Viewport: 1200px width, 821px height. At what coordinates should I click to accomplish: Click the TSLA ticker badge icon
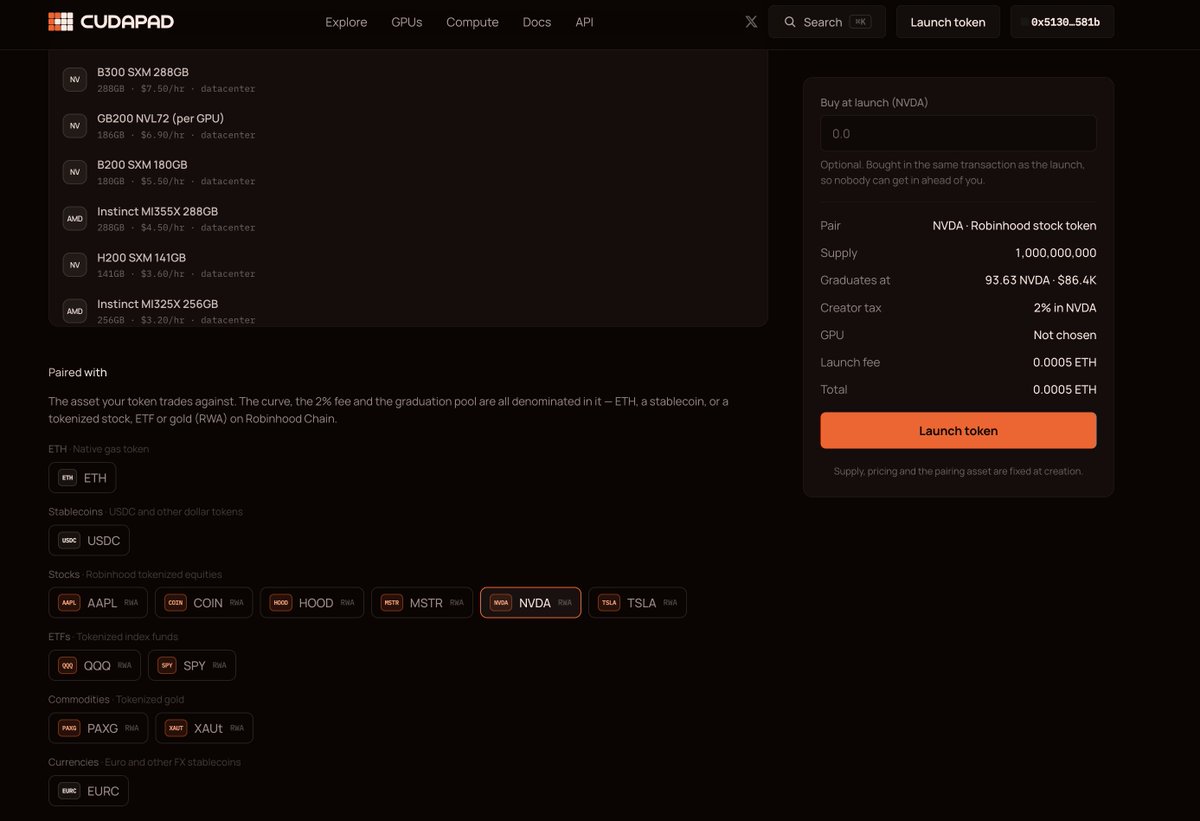[x=609, y=603]
